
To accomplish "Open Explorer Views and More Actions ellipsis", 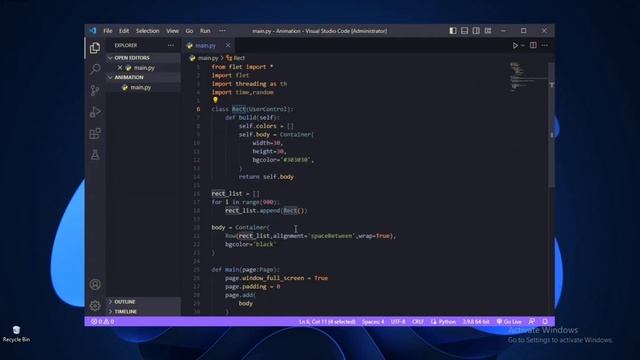I will click(x=171, y=45).
